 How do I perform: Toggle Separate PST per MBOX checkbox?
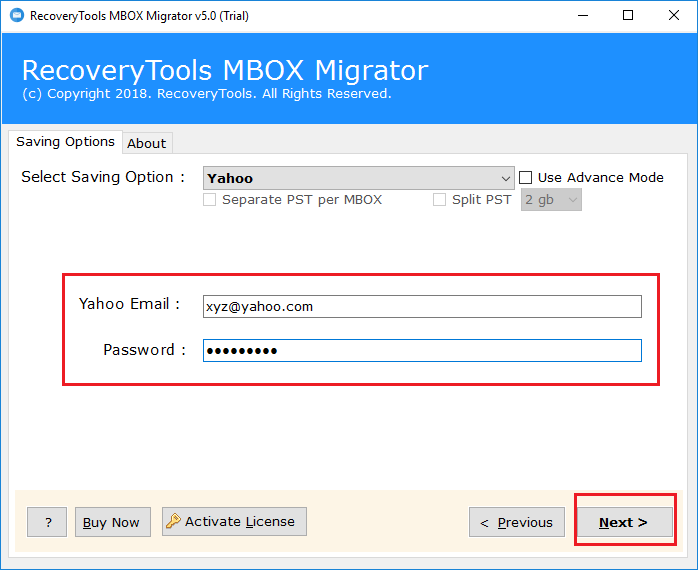click(x=210, y=199)
